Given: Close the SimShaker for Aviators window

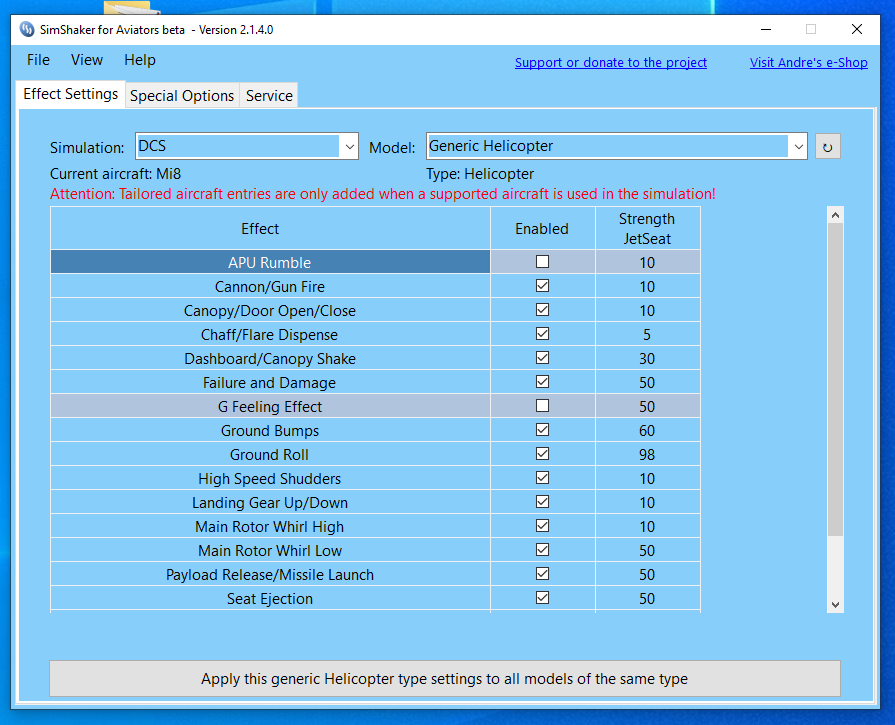Looking at the screenshot, I should coord(856,29).
